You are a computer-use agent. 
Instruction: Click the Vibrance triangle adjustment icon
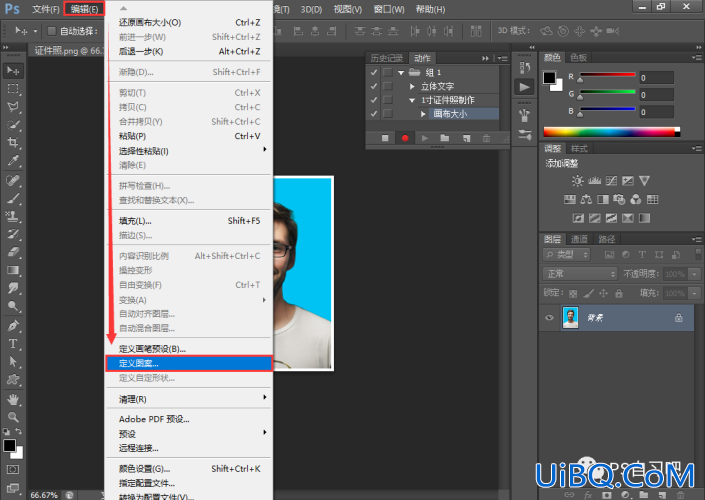[x=644, y=181]
